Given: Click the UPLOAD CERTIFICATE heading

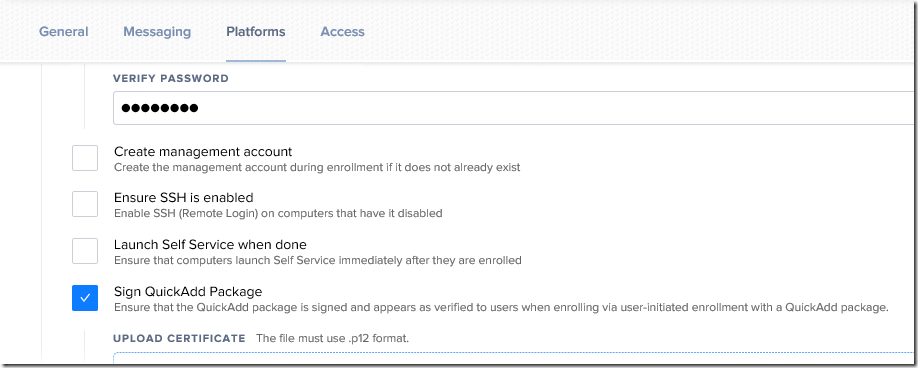Looking at the screenshot, I should click(x=179, y=338).
